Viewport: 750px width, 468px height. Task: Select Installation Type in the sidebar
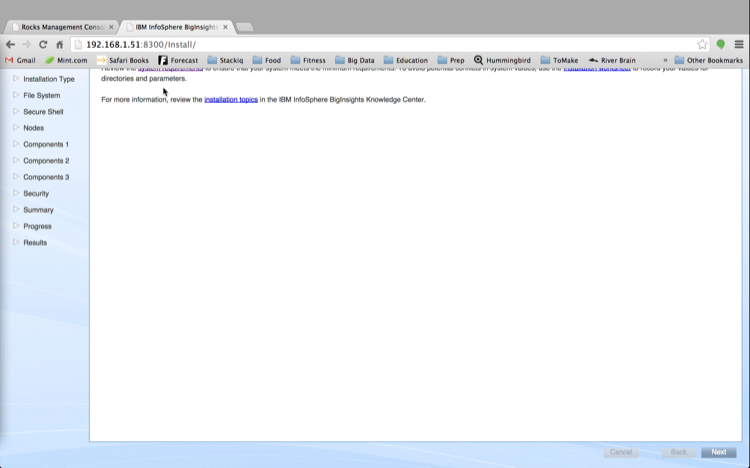click(49, 79)
